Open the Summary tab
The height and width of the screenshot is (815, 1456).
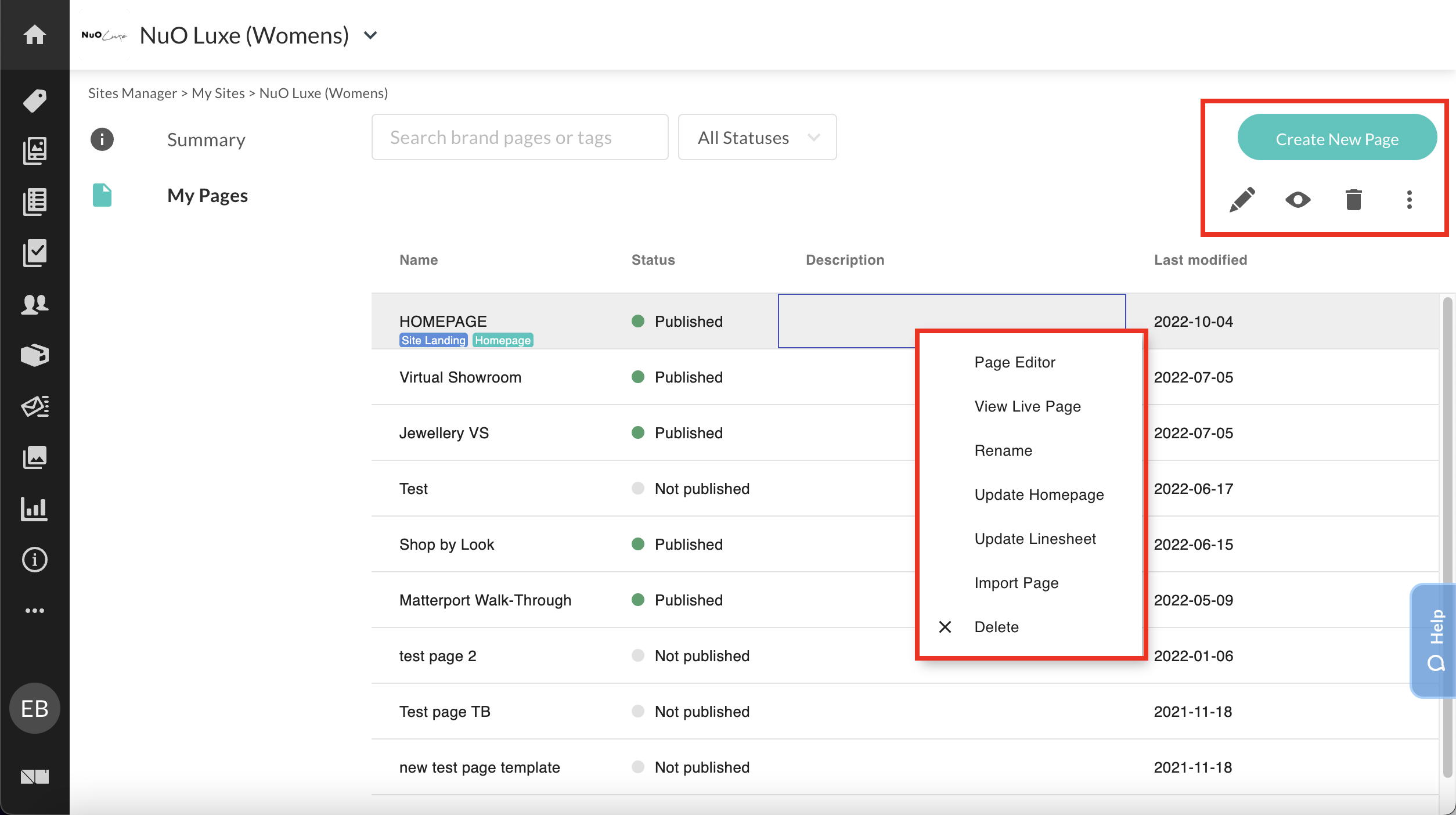coord(206,140)
